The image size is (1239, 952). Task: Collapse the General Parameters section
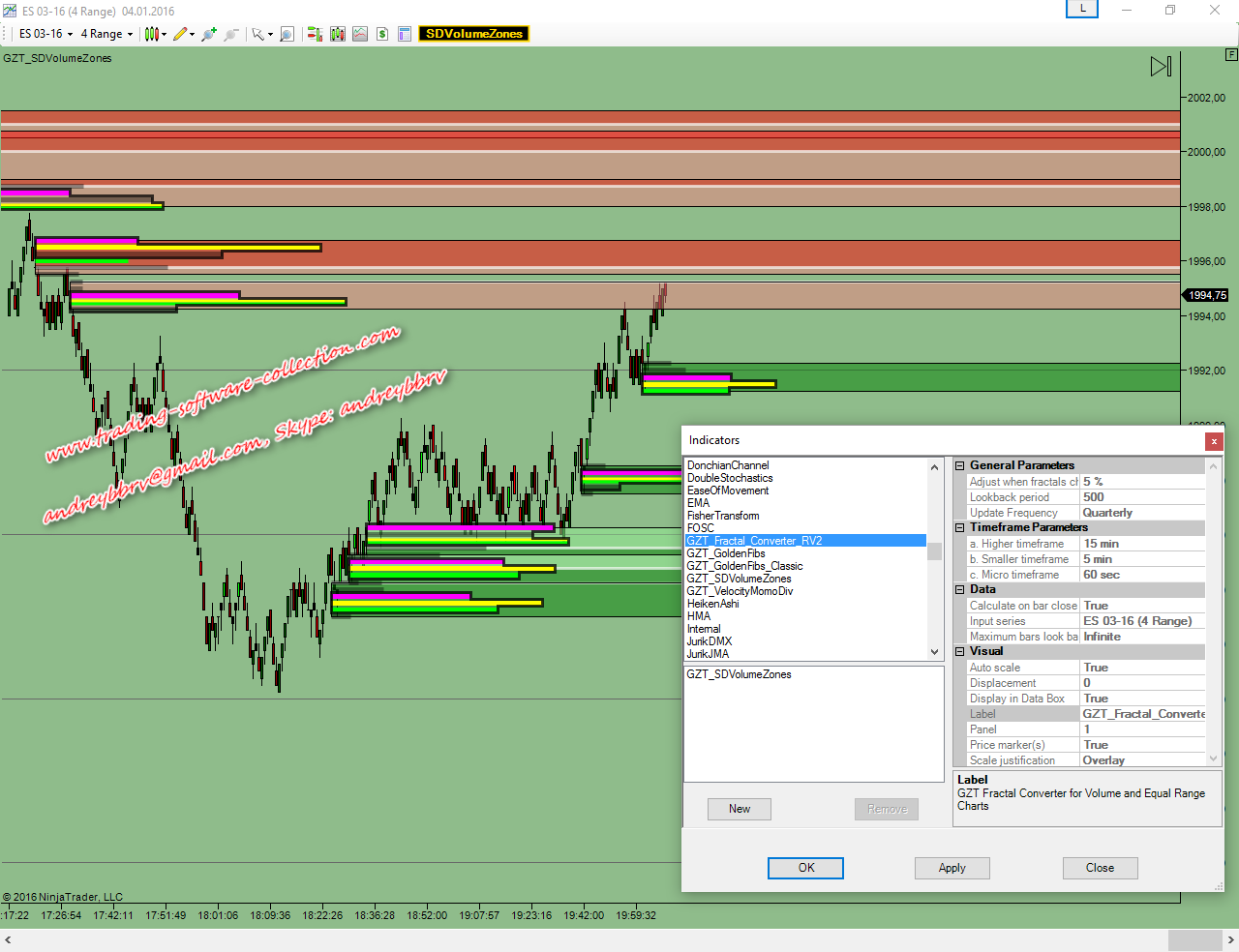(x=960, y=465)
